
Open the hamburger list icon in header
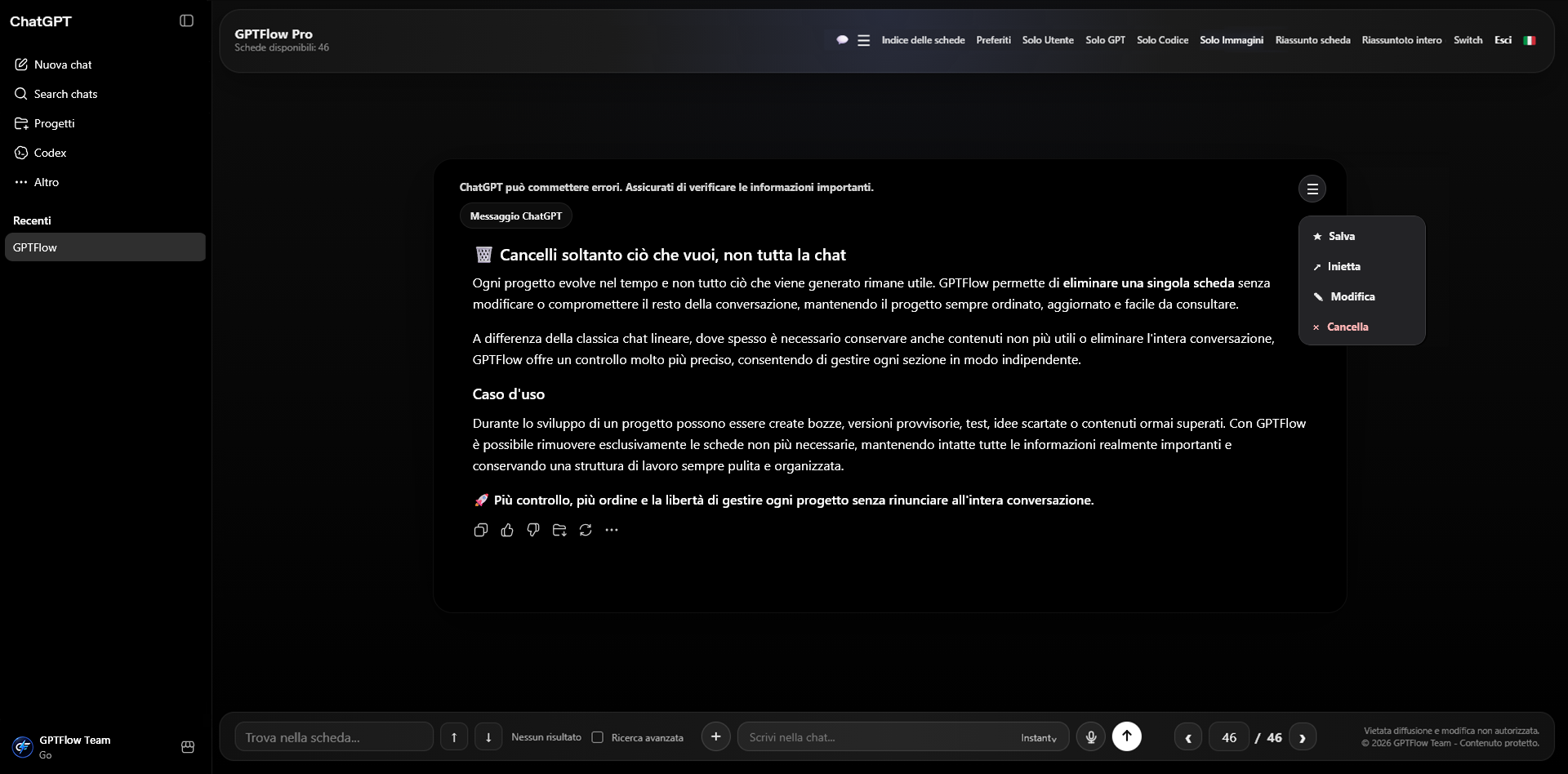coord(863,40)
